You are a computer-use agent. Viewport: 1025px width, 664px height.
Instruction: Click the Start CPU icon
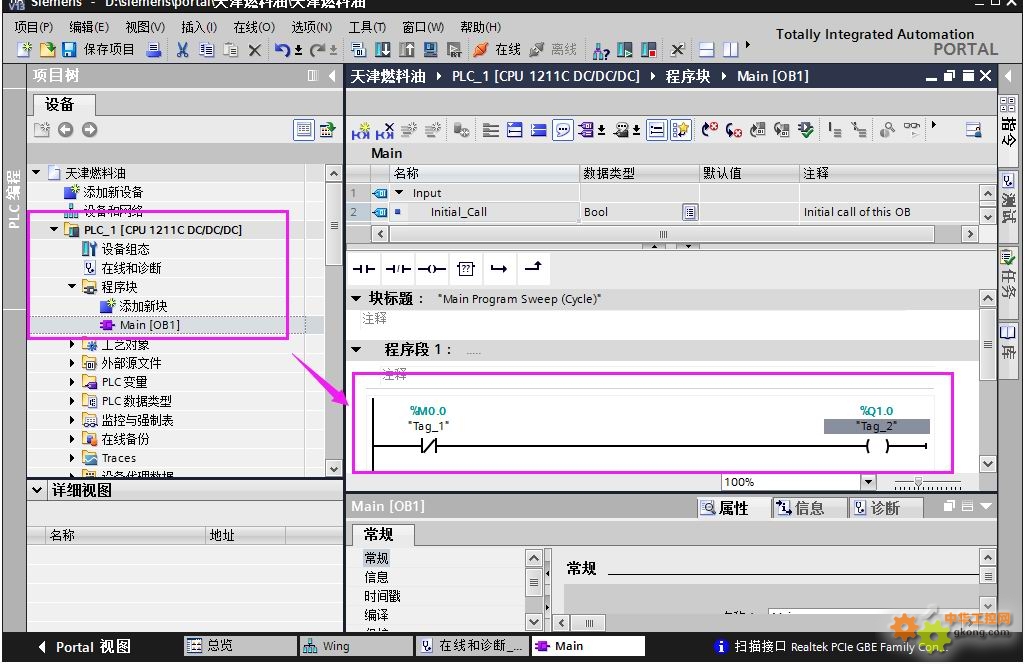pyautogui.click(x=625, y=50)
